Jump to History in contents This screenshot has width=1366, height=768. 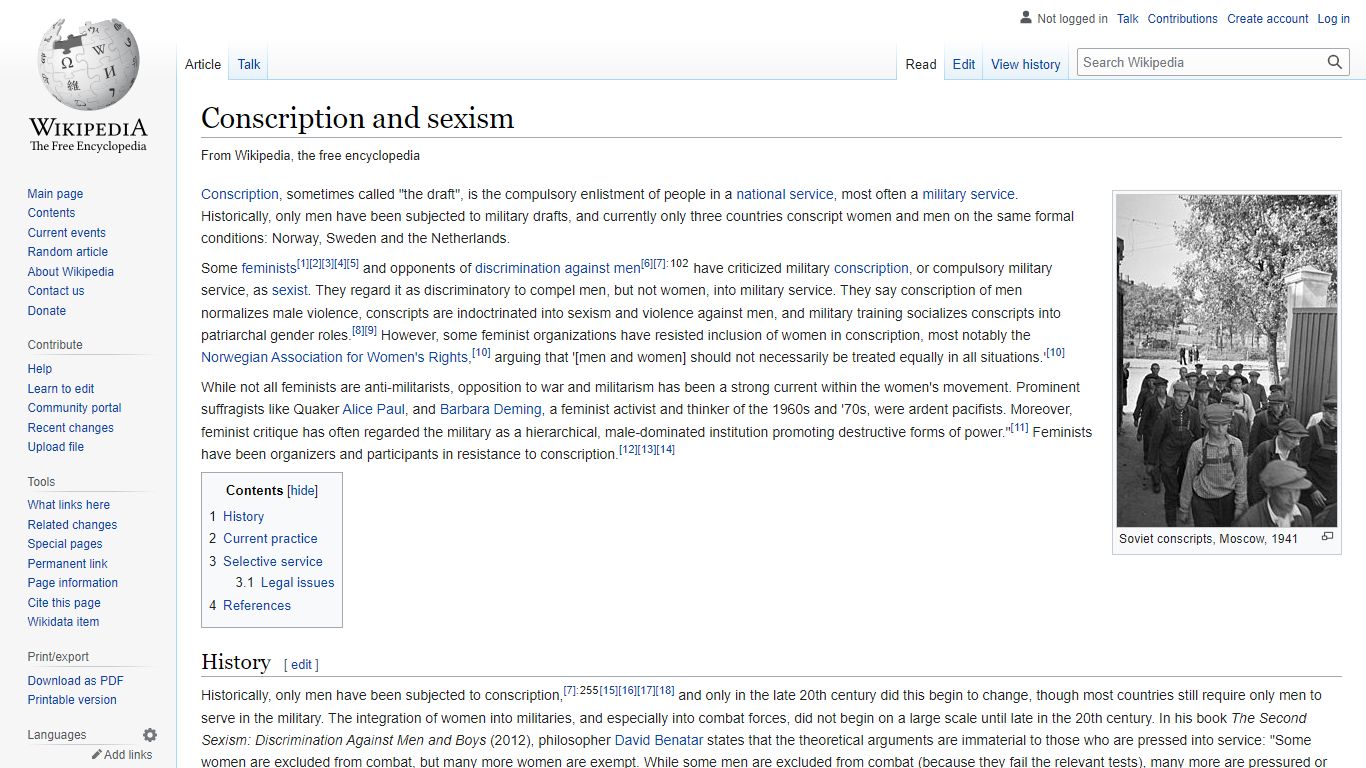point(243,516)
